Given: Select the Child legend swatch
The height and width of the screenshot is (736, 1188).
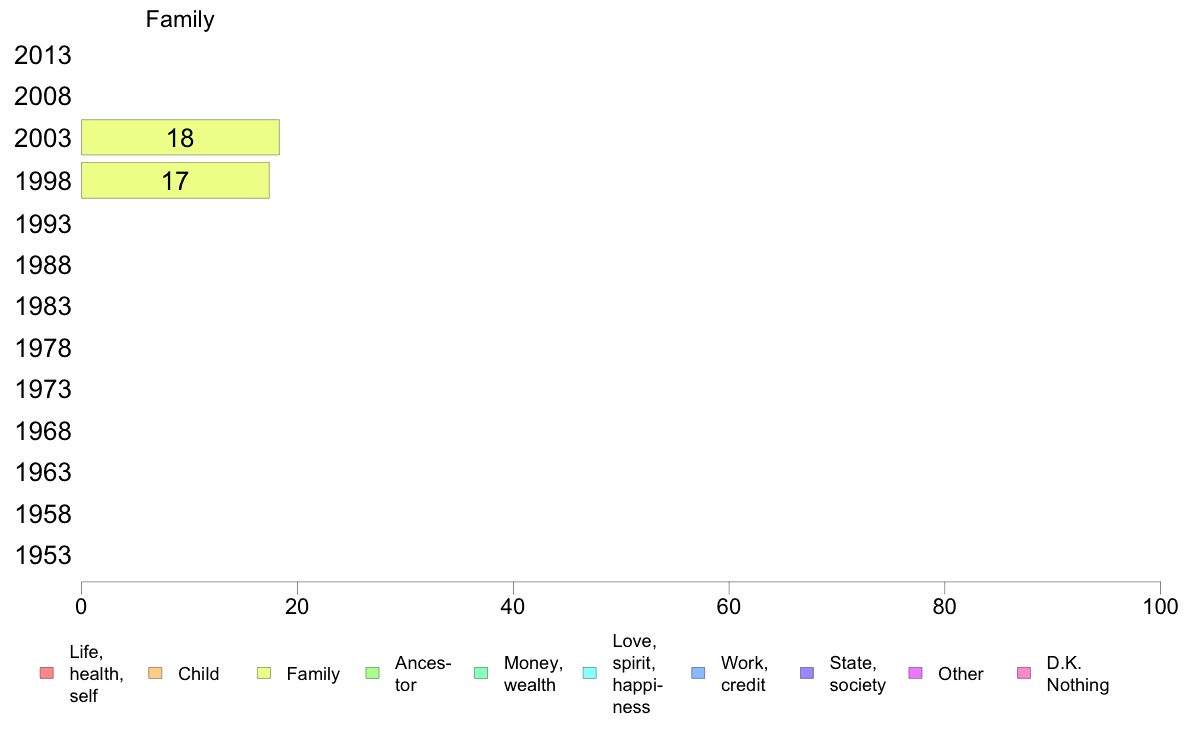Looking at the screenshot, I should coord(155,673).
